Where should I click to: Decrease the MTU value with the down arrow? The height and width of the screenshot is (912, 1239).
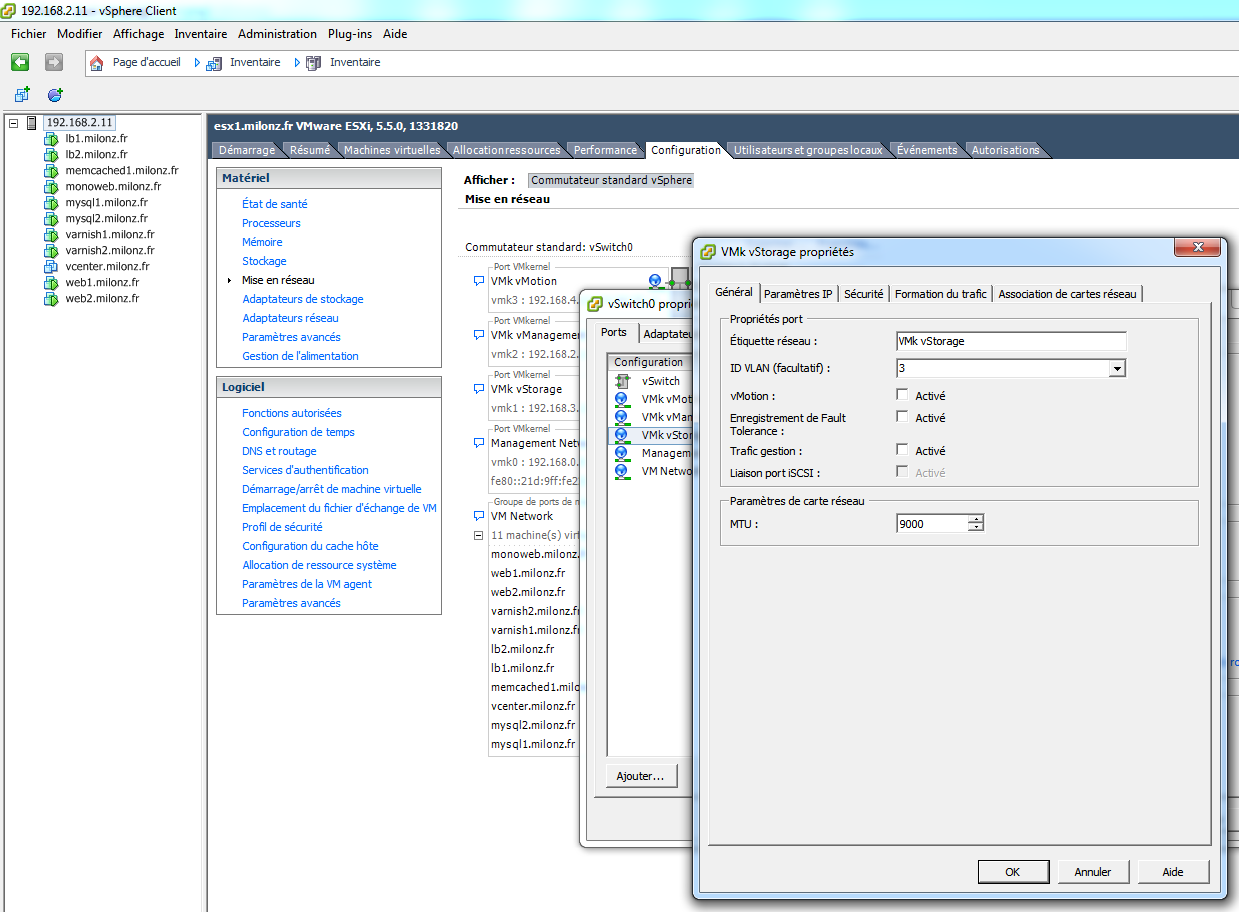point(976,527)
